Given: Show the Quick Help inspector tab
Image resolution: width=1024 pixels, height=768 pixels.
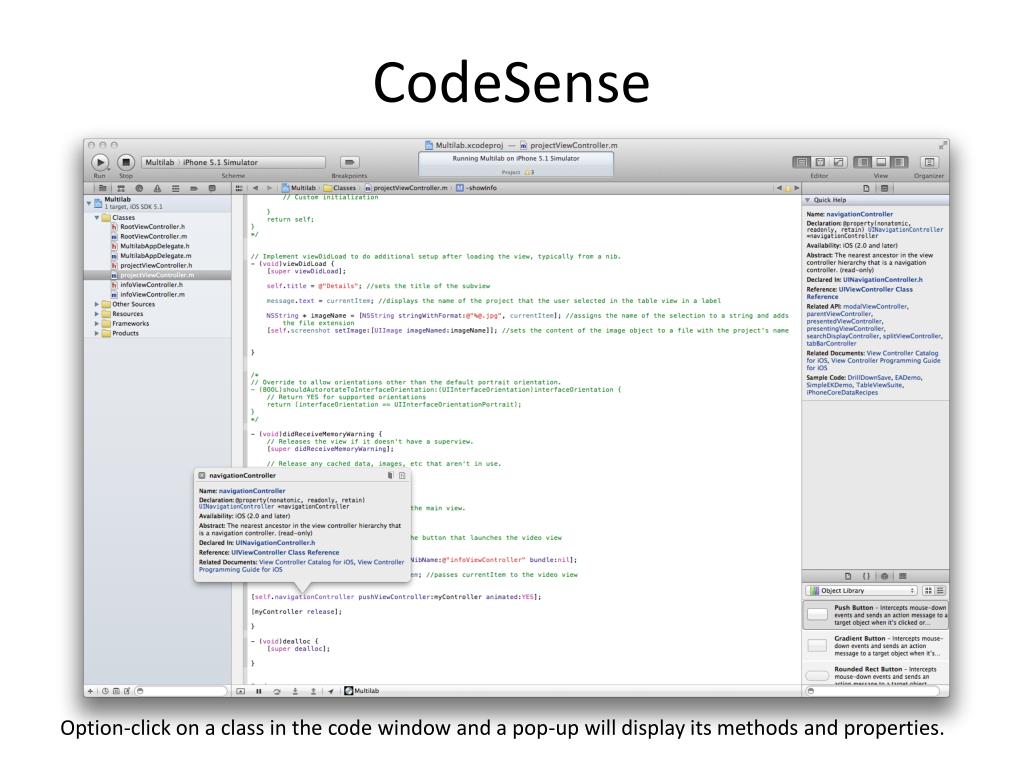Looking at the screenshot, I should pos(884,188).
